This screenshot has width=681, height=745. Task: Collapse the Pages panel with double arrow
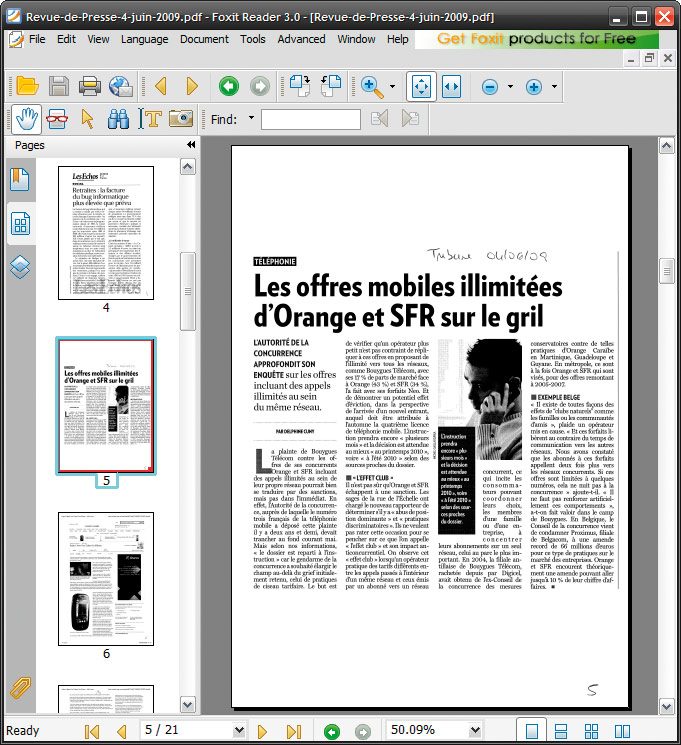[191, 145]
